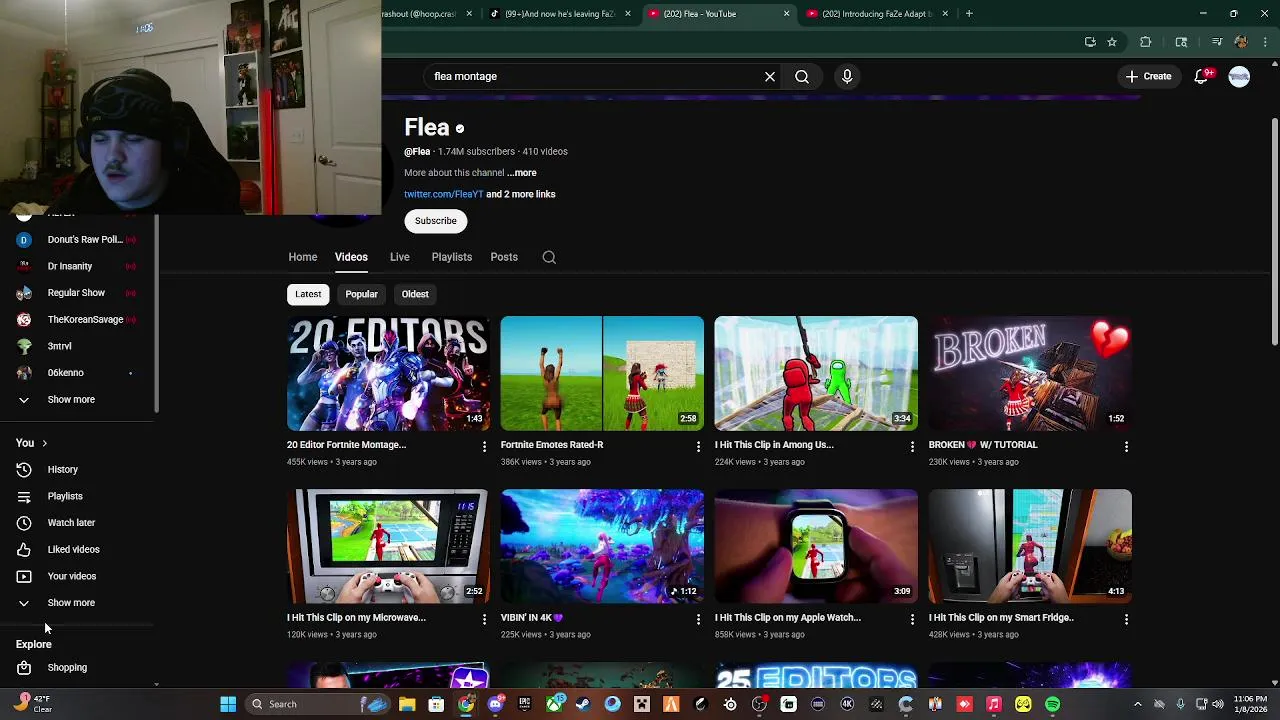Open options for BROKEN W/ TUTORIAL video
The image size is (1280, 720).
pos(1126,446)
